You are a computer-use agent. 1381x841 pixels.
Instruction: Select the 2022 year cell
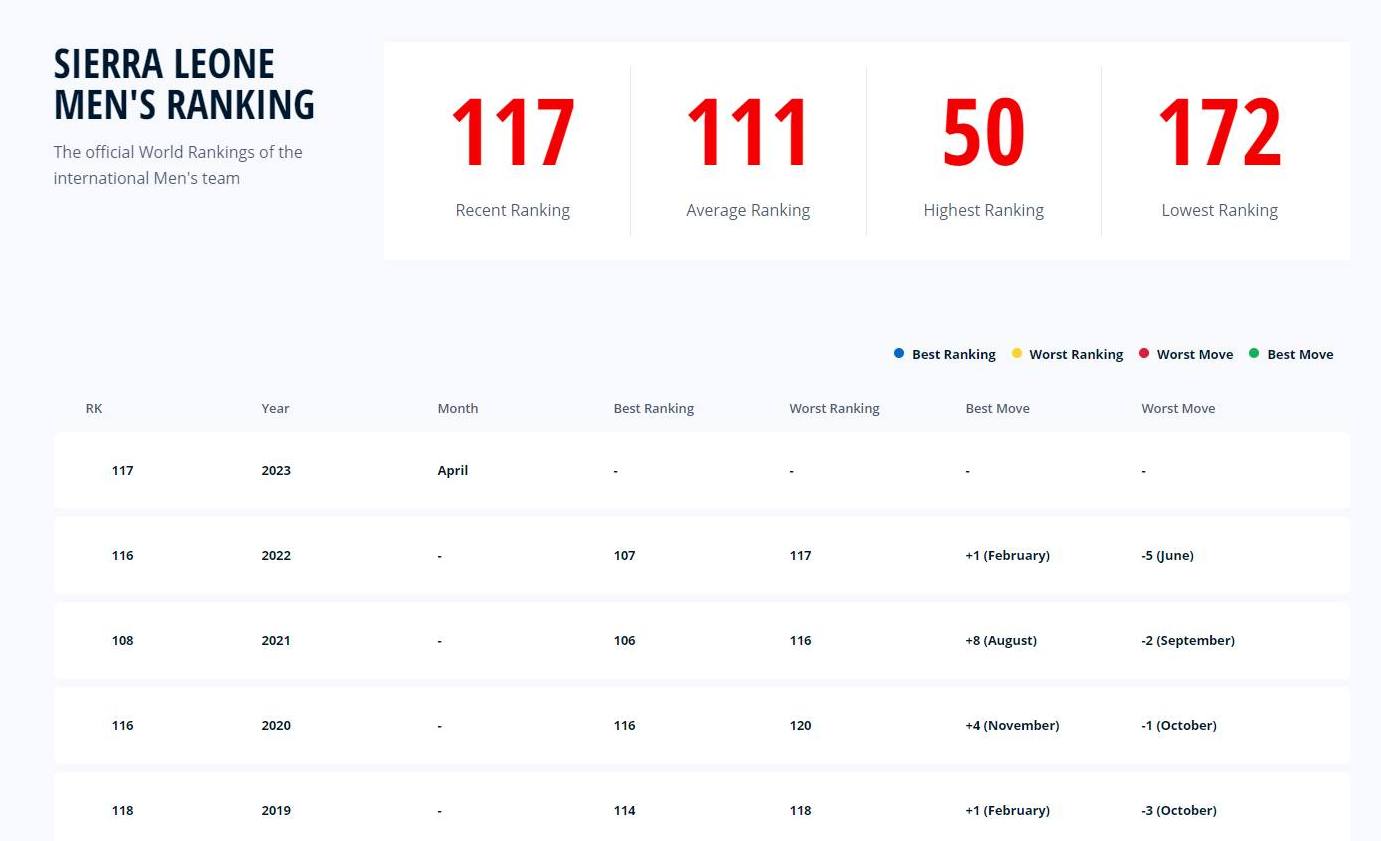pyautogui.click(x=276, y=555)
